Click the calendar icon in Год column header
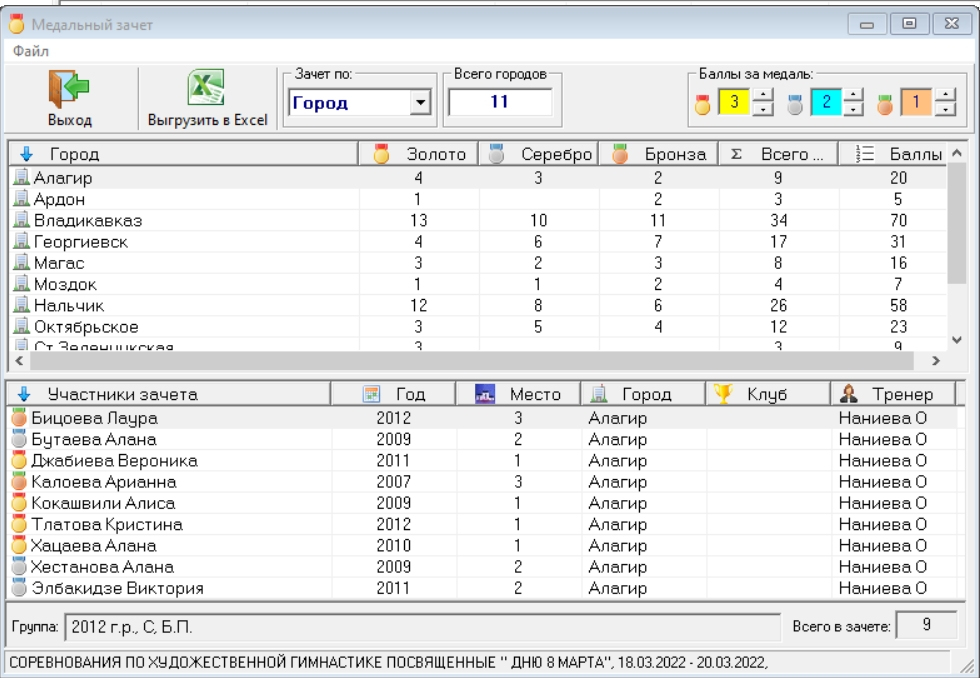Viewport: 980px width, 678px height. [372, 394]
